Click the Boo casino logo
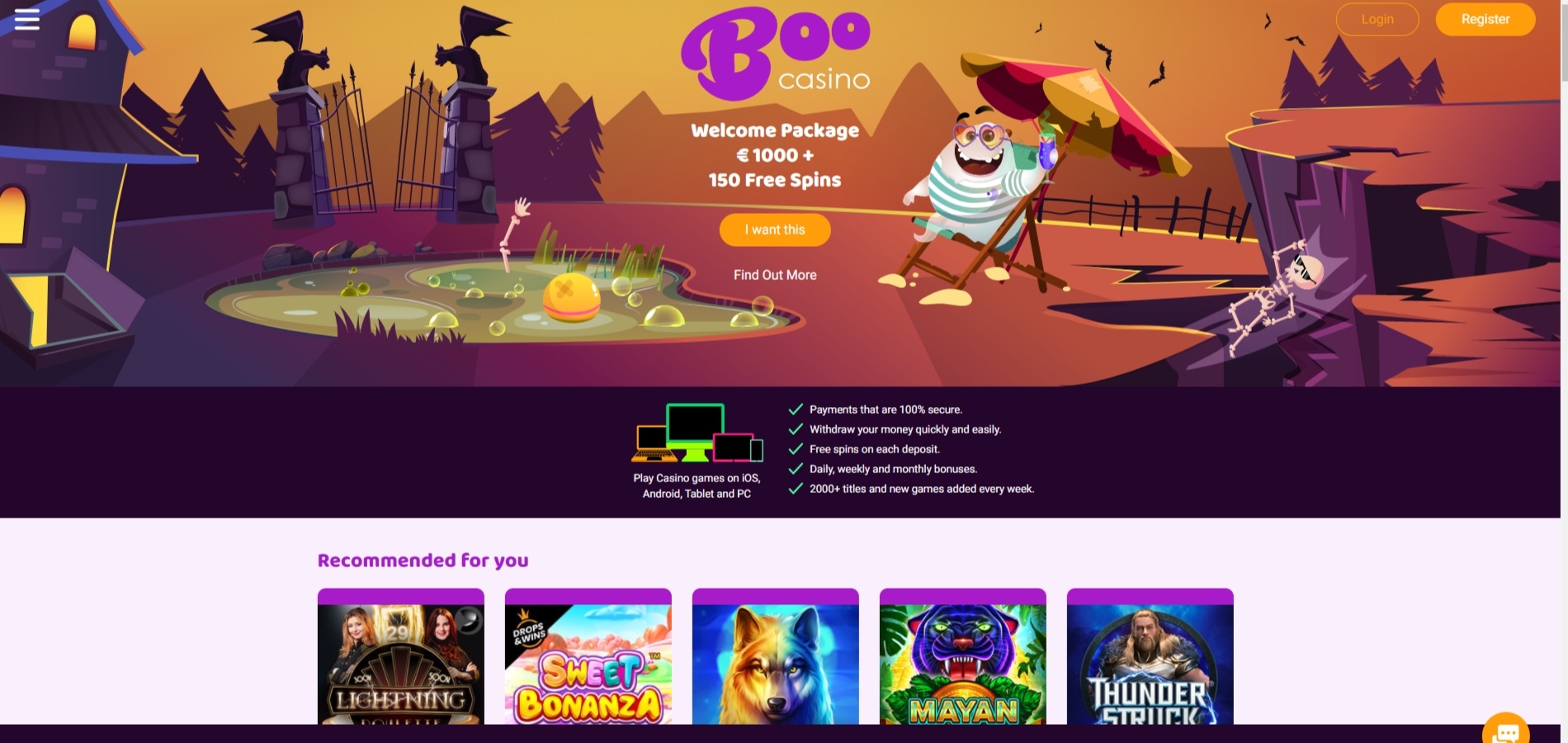The width and height of the screenshot is (1568, 743). (776, 54)
